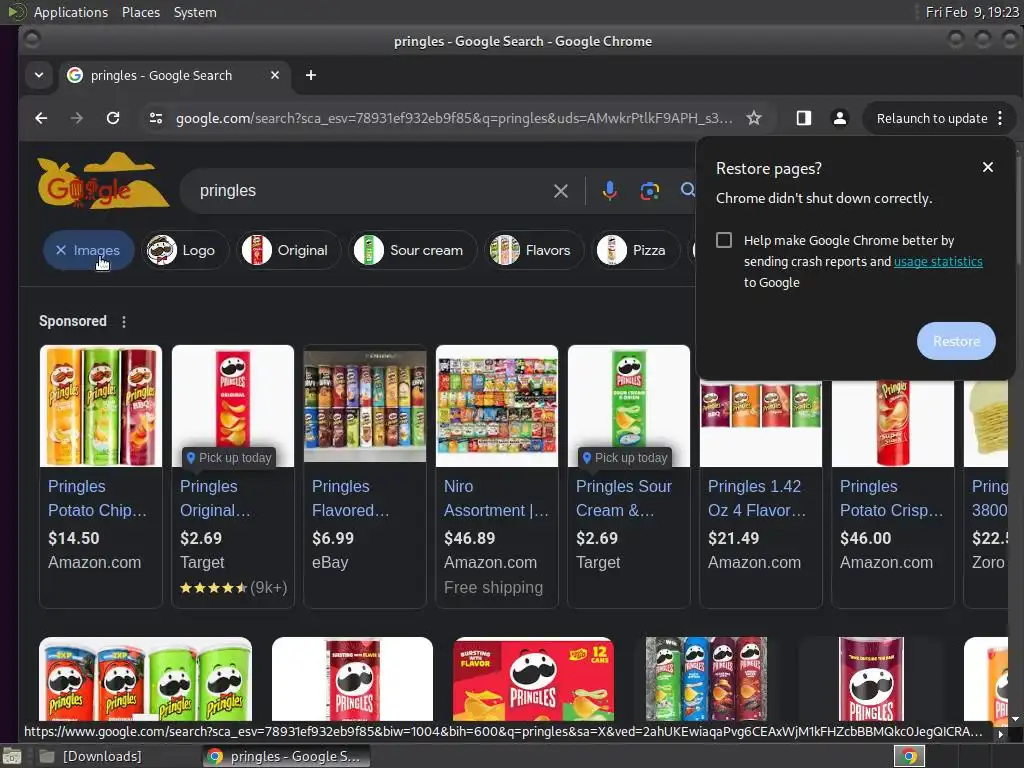Screen dimensions: 1024x768
Task: Click the three-can Pringles sponsored product image
Action: point(101,406)
